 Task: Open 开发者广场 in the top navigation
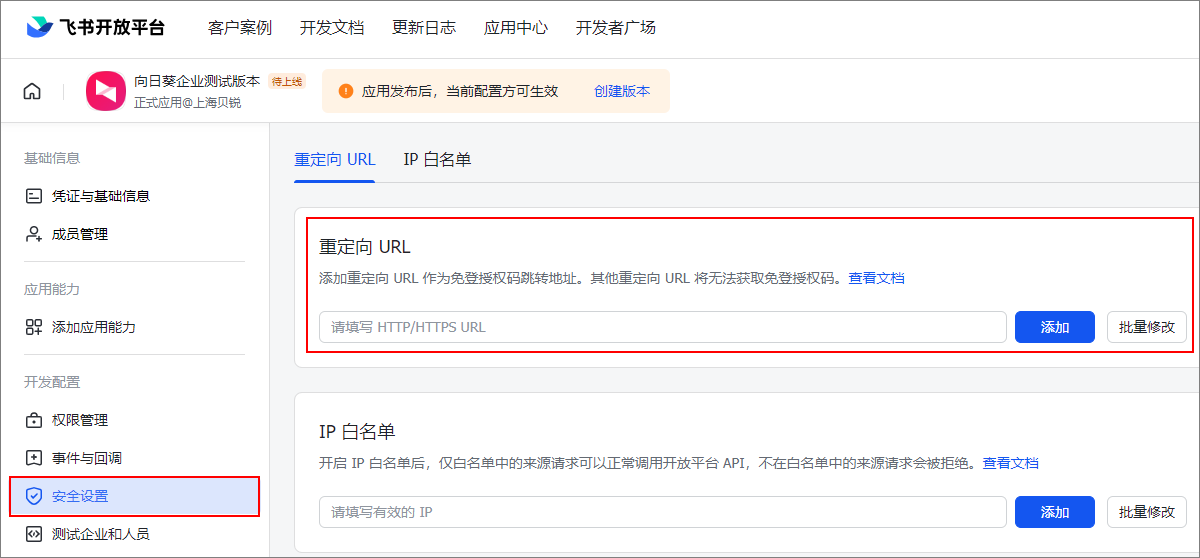pyautogui.click(x=616, y=28)
